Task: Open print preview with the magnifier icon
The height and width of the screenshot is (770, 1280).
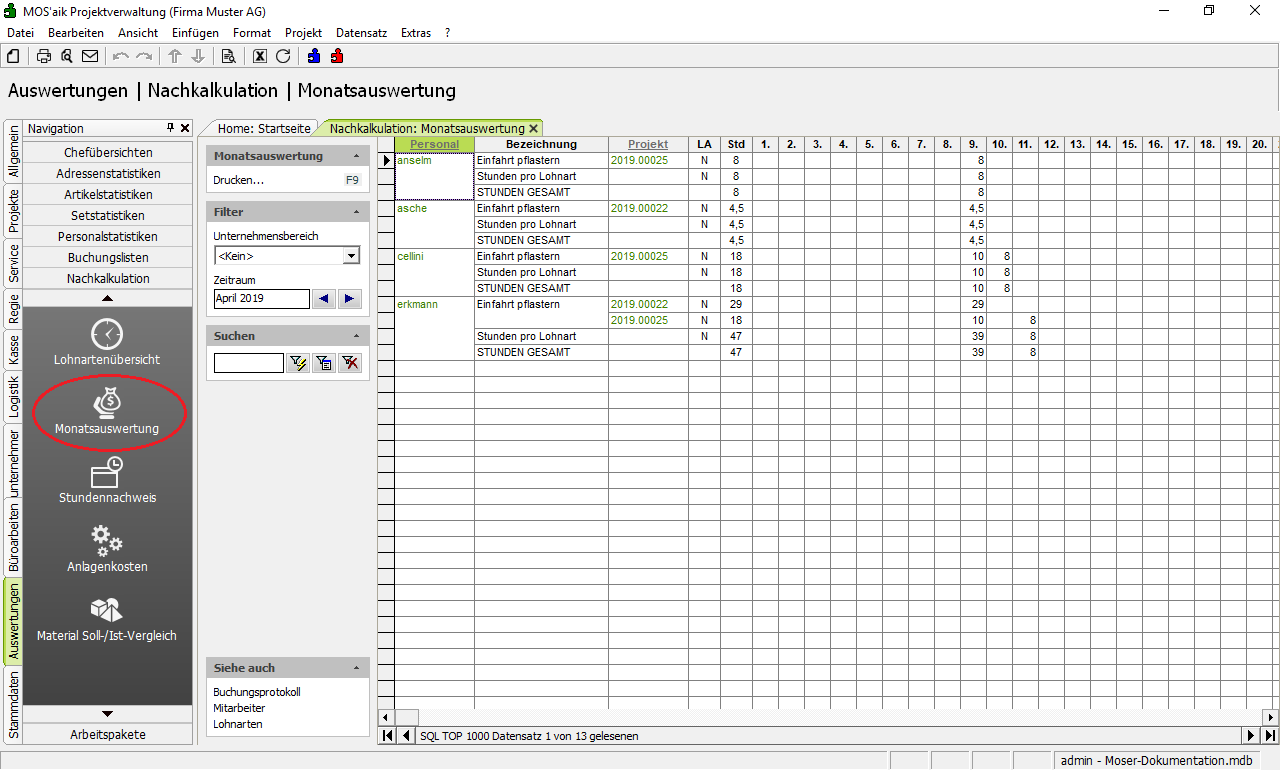Action: coord(67,56)
